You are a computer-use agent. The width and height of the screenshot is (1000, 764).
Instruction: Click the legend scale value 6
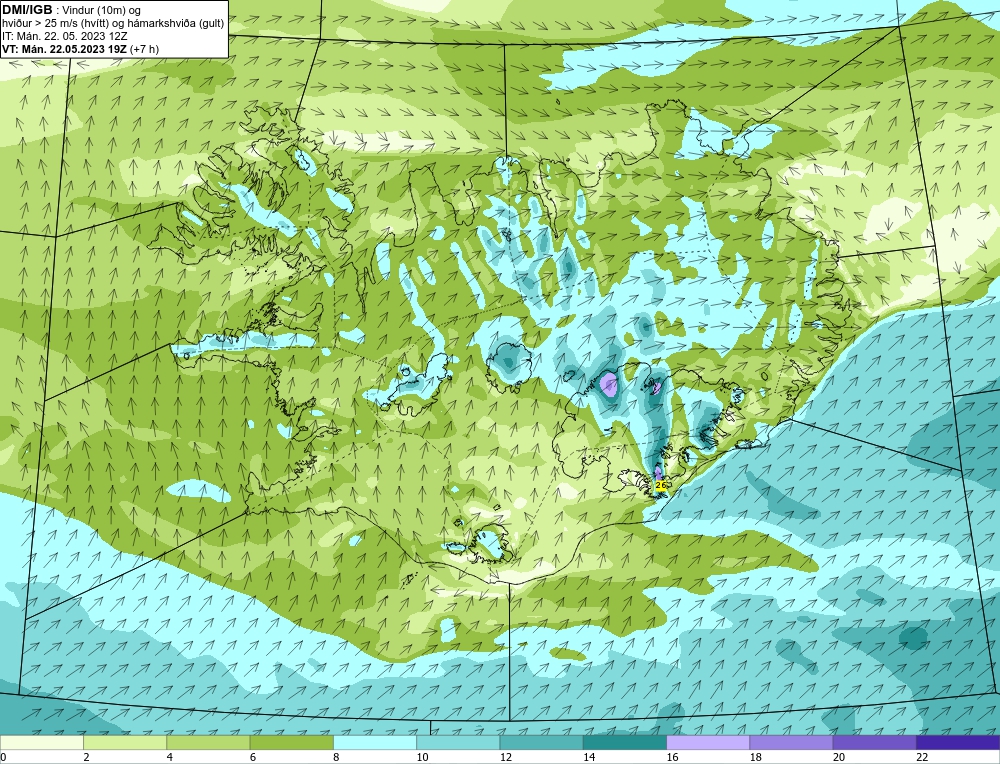253,757
